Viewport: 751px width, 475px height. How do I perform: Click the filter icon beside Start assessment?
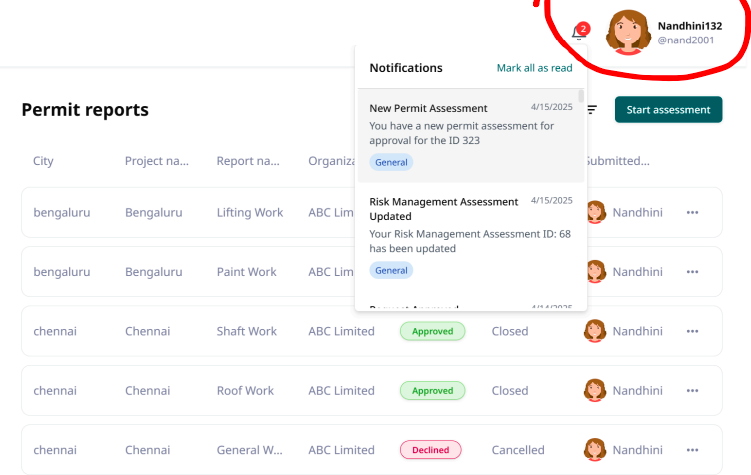(x=592, y=110)
